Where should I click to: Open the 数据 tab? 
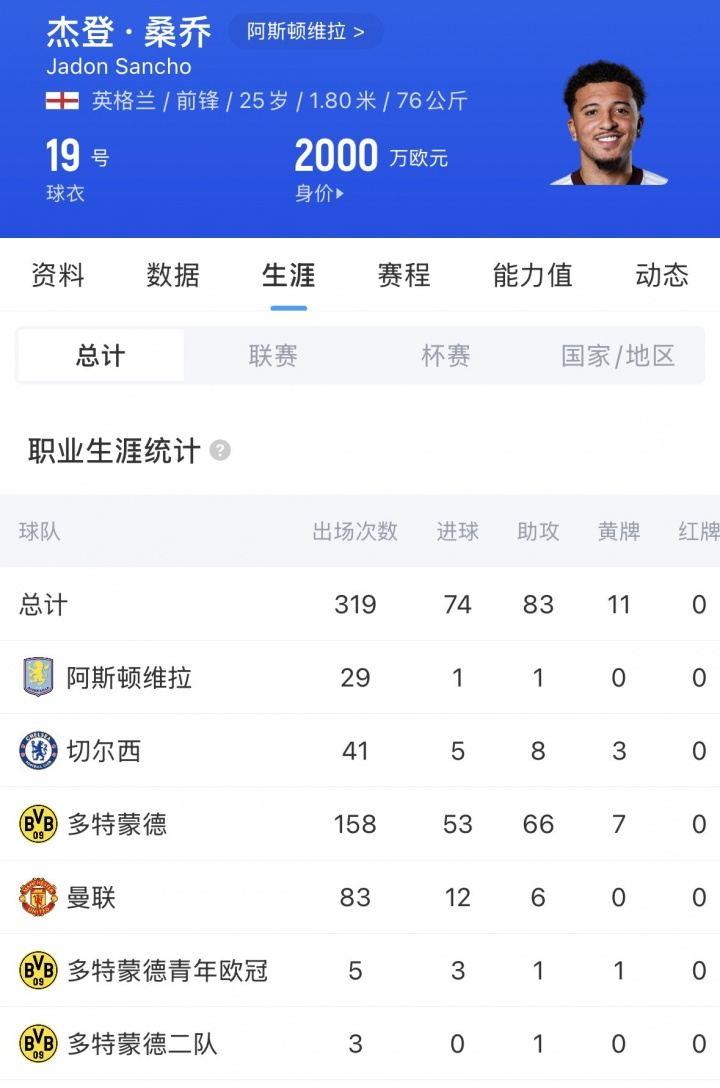pos(173,275)
